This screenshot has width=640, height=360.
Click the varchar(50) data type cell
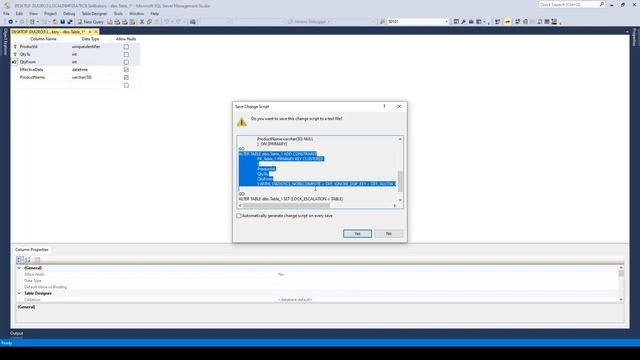91,78
